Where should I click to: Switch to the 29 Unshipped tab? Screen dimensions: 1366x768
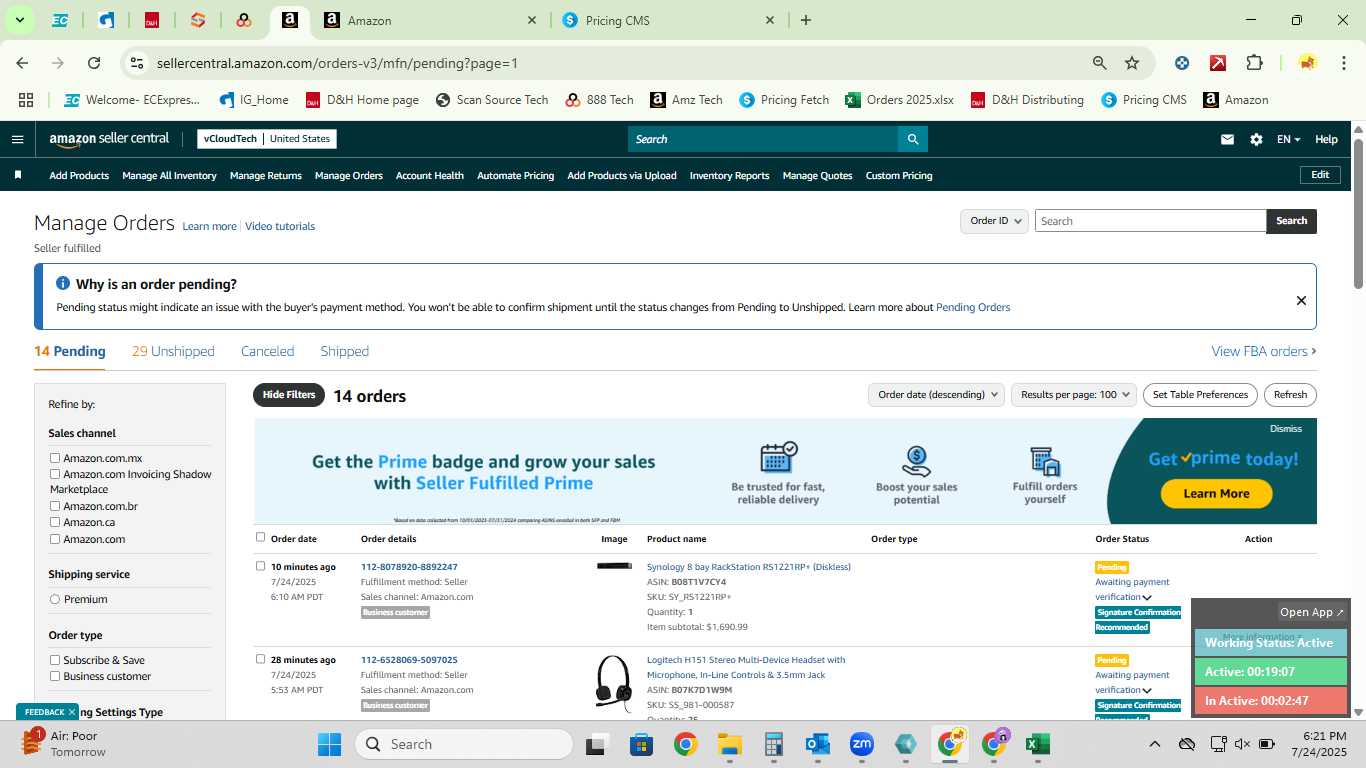click(x=173, y=351)
